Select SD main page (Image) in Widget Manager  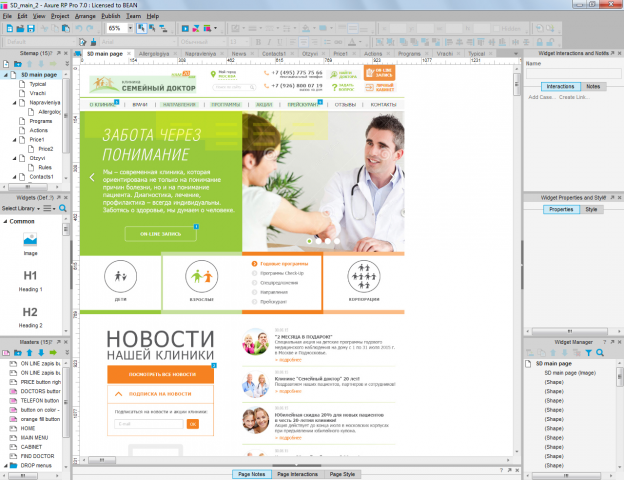(x=570, y=373)
